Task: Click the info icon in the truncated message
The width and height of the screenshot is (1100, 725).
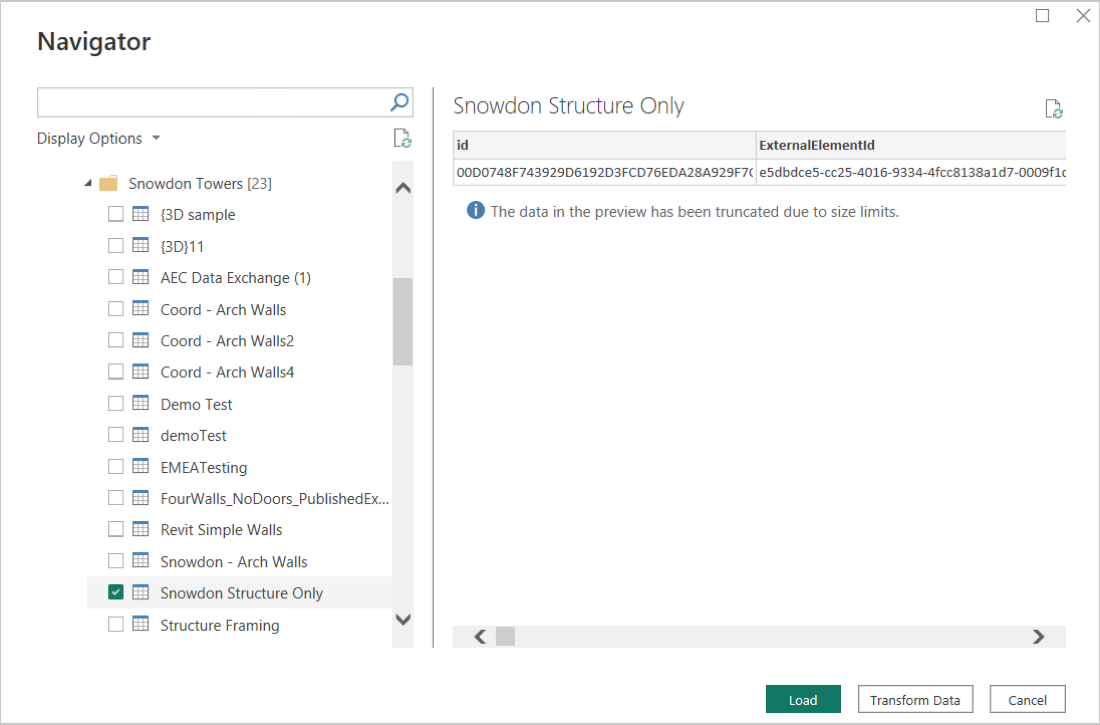Action: 476,211
